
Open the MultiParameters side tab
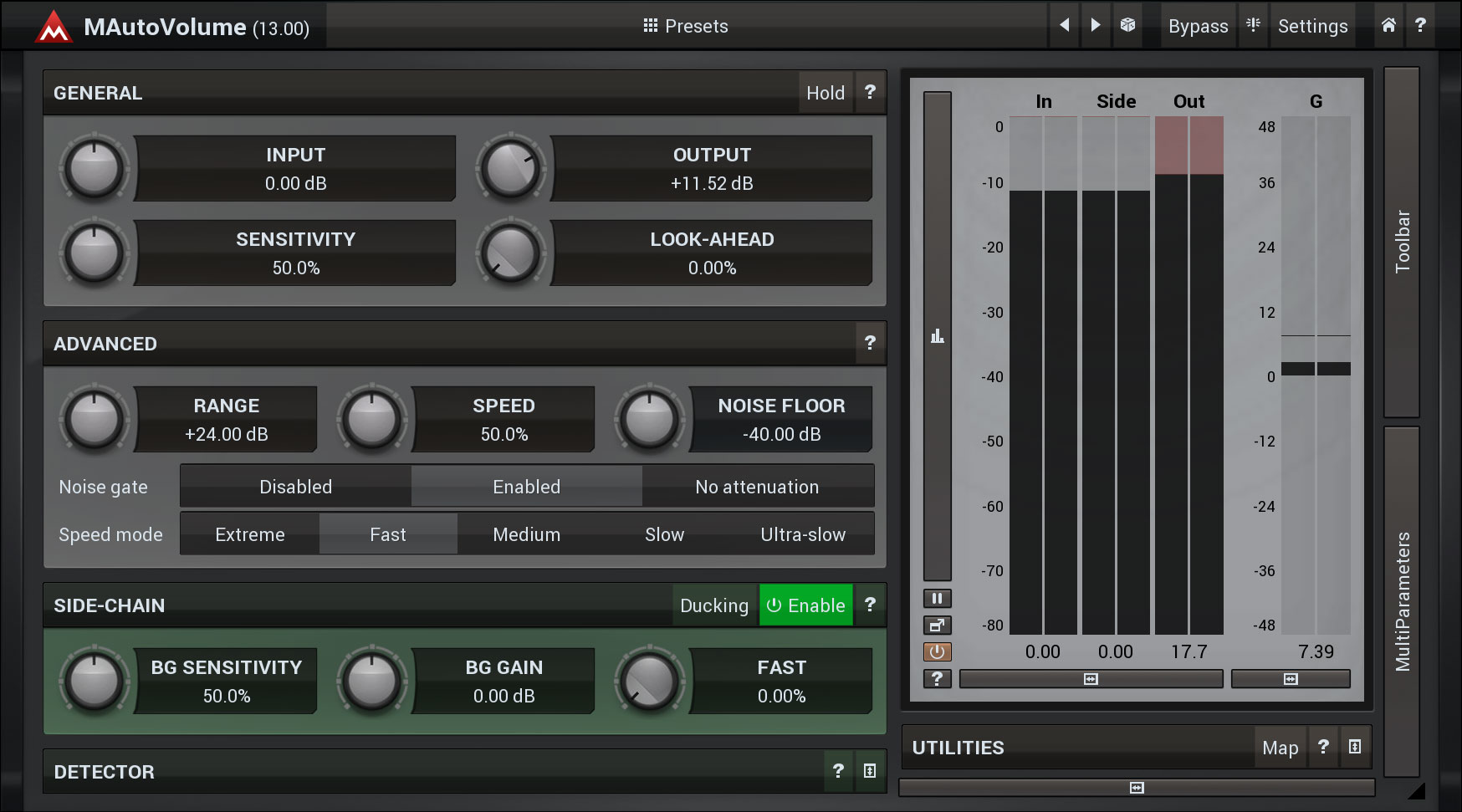coord(1402,601)
